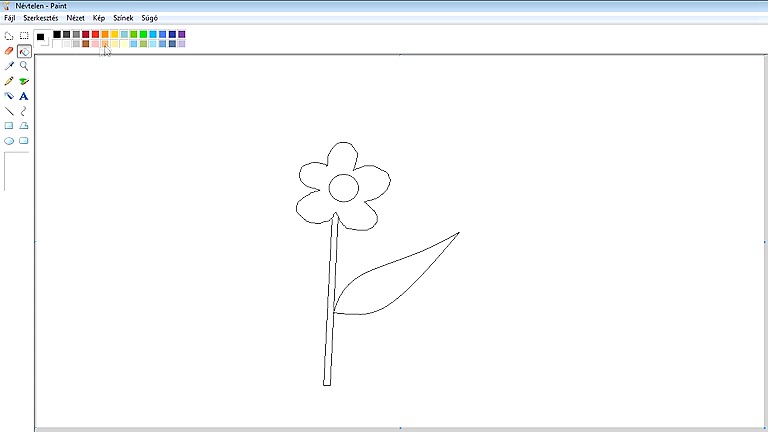
Task: Select the Ellipse tool
Action: pos(9,141)
